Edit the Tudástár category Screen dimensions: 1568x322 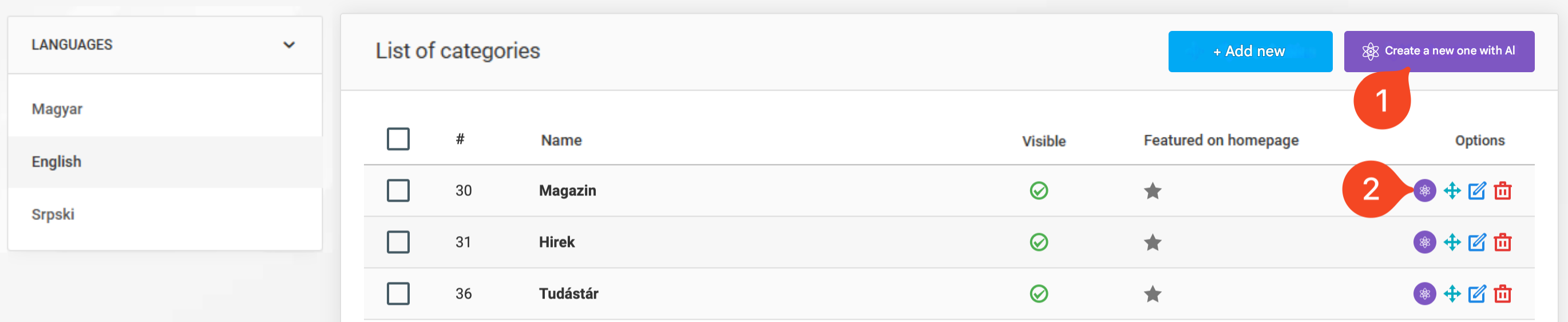click(x=1476, y=294)
